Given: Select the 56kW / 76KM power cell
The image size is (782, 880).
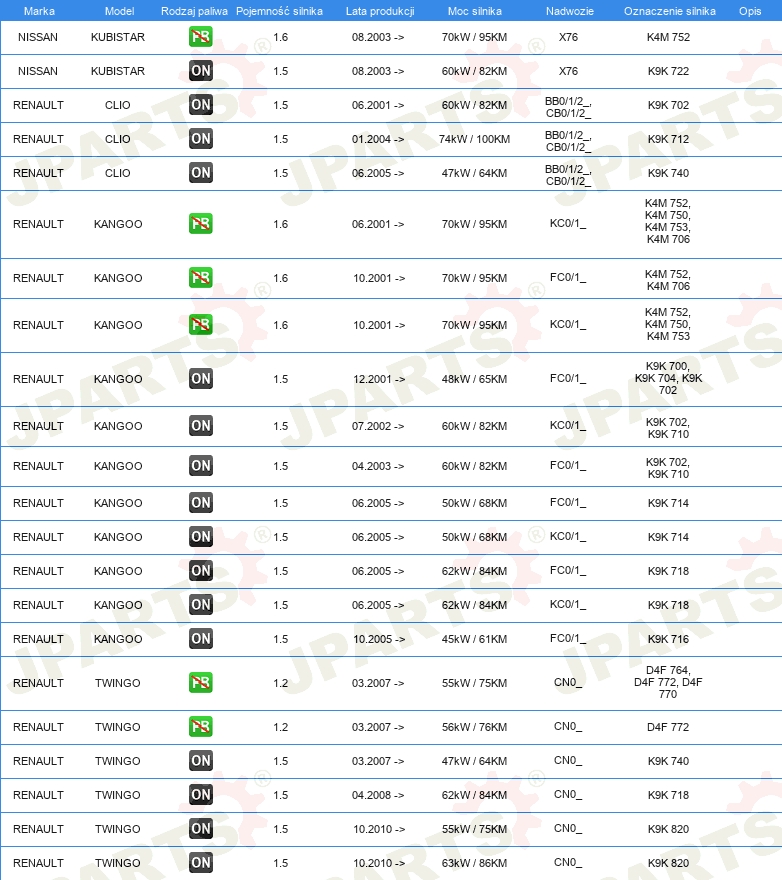Looking at the screenshot, I should [474, 727].
